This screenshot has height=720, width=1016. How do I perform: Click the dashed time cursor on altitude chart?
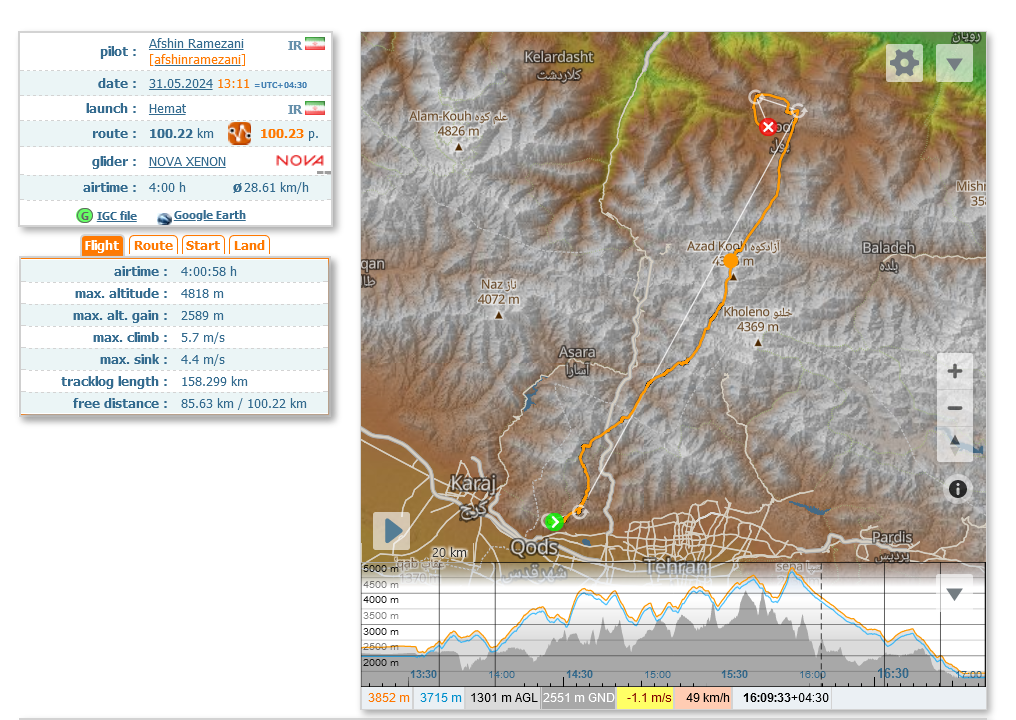(x=822, y=625)
